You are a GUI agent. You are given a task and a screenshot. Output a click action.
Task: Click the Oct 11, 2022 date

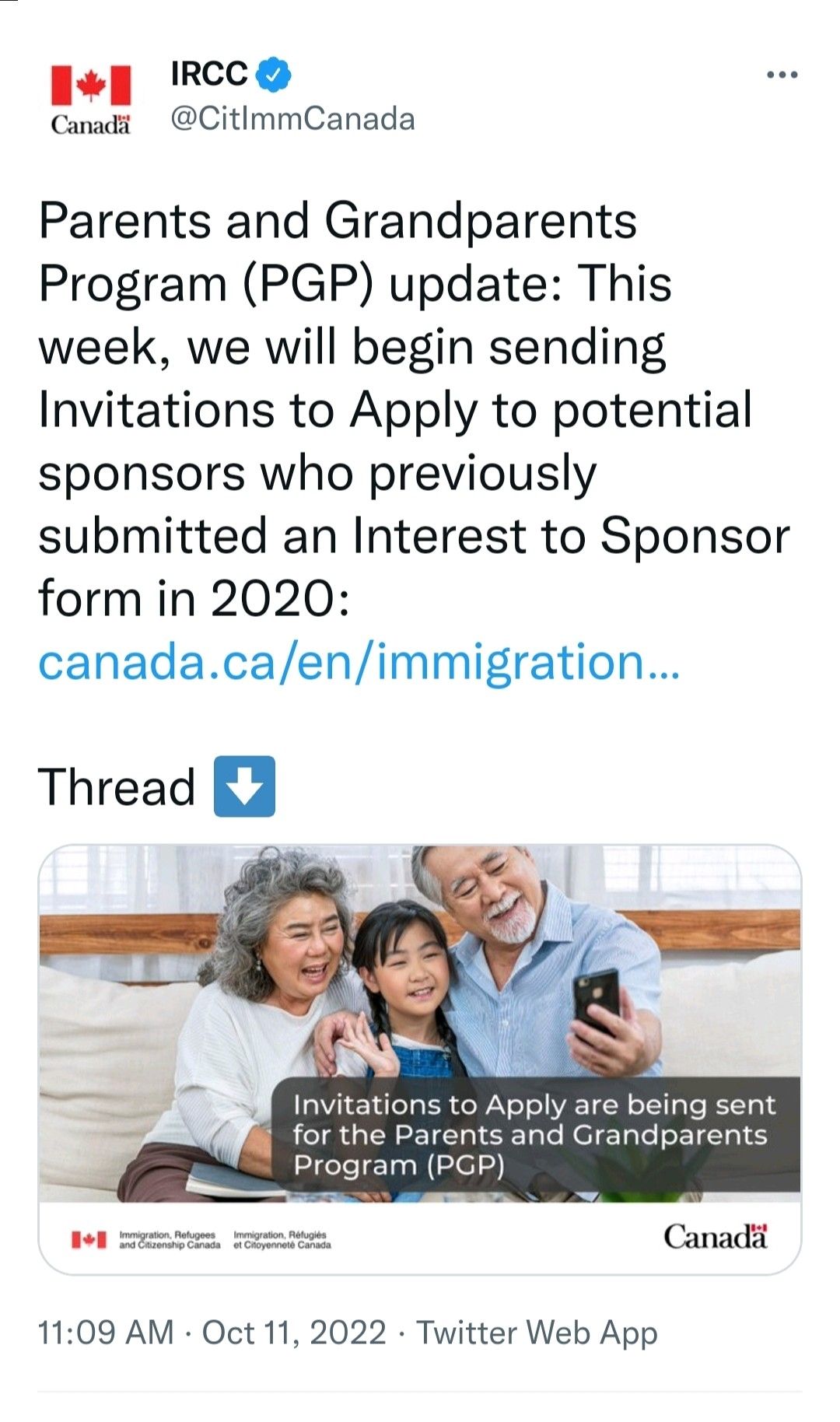294,1333
